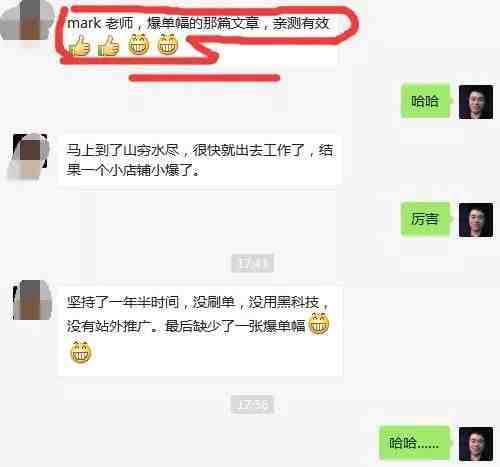This screenshot has height=467, width=500.
Task: Select the green 厉害 message bubble
Action: [x=426, y=219]
